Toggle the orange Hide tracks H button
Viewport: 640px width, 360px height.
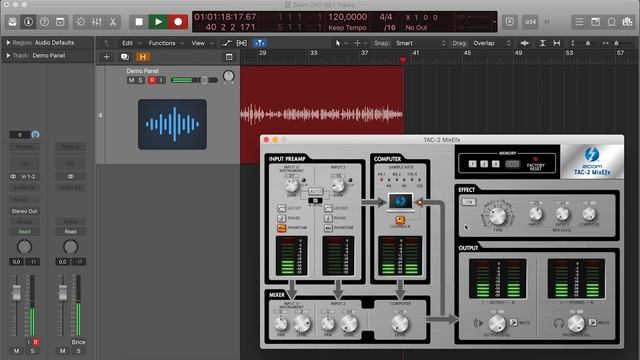tap(143, 57)
